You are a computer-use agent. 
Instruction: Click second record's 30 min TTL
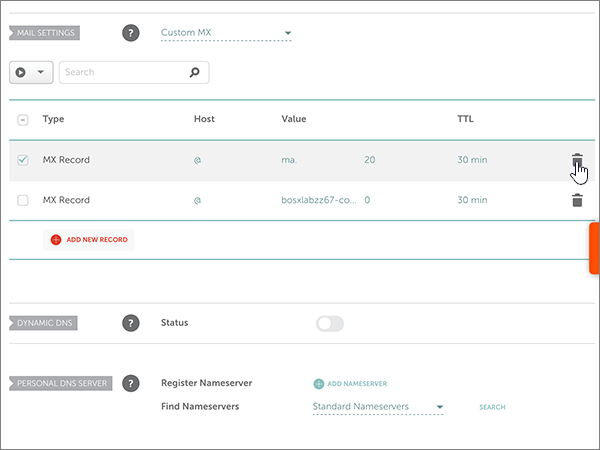[x=472, y=200]
